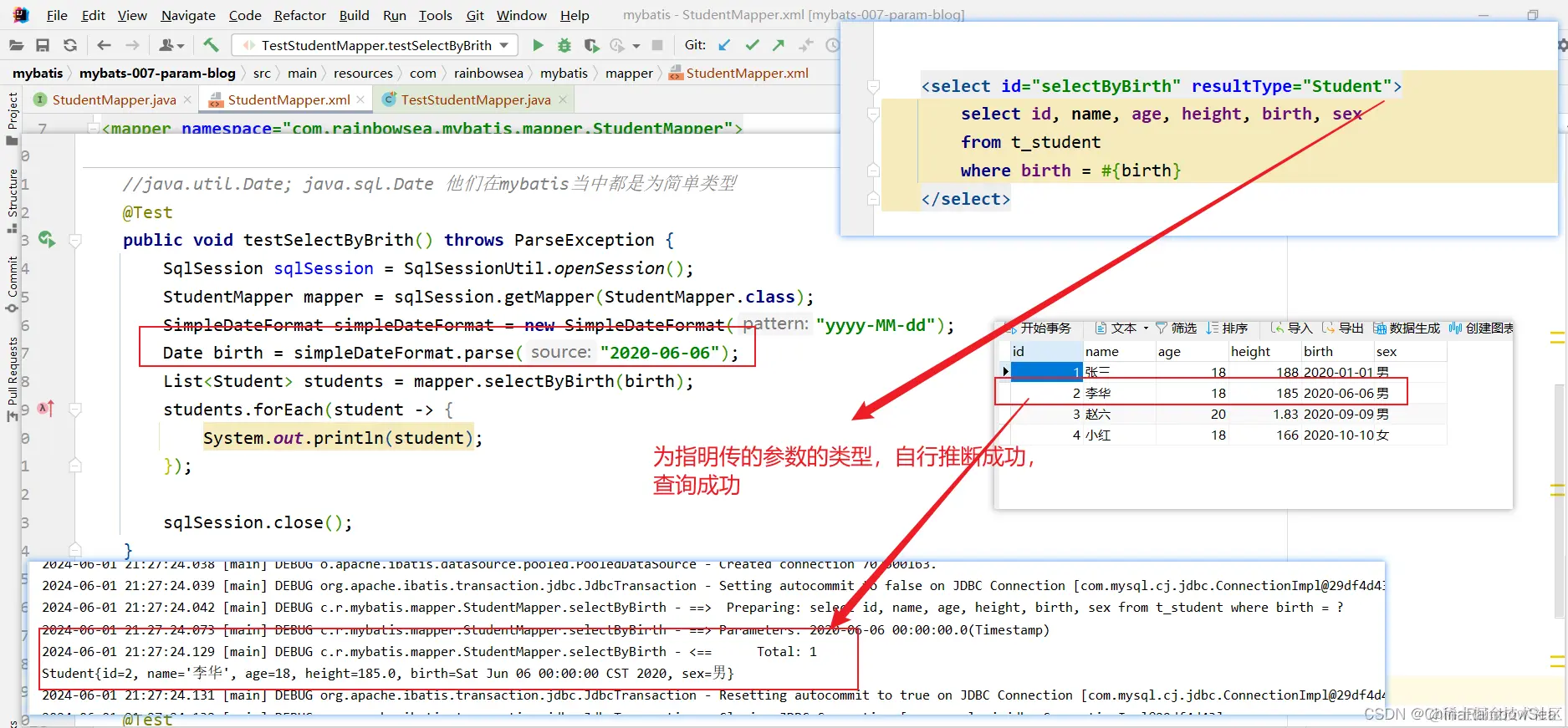Click the 筛选 filter button
The image size is (1568, 728).
[x=1176, y=328]
